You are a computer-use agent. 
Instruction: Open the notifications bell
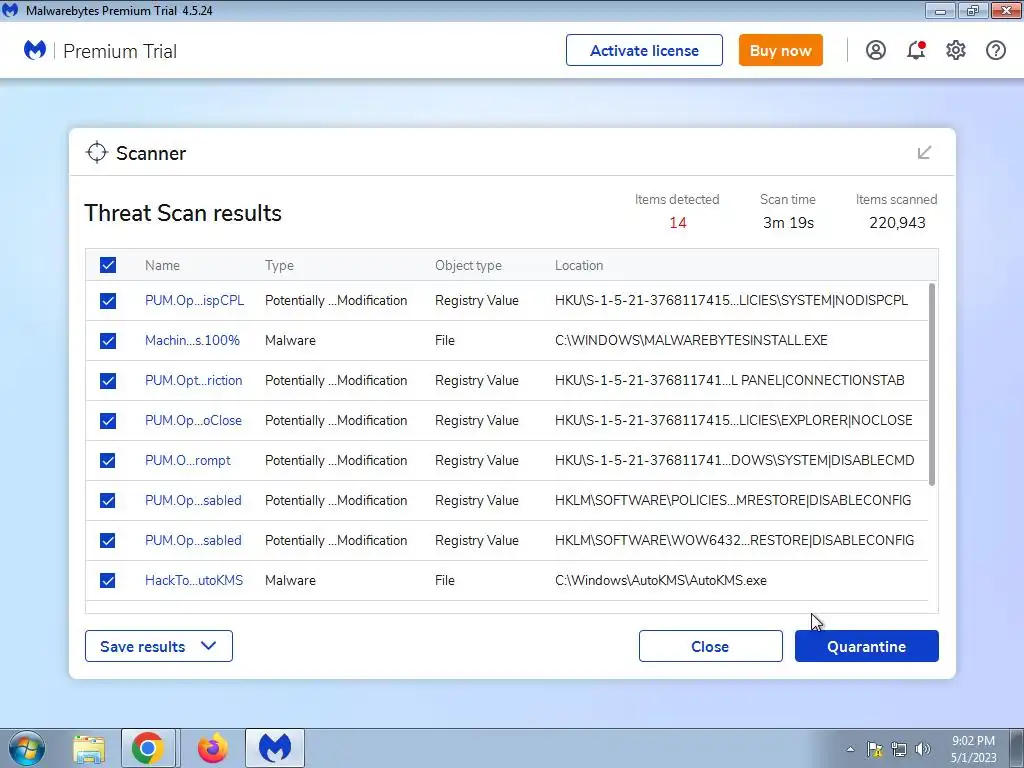coord(916,50)
